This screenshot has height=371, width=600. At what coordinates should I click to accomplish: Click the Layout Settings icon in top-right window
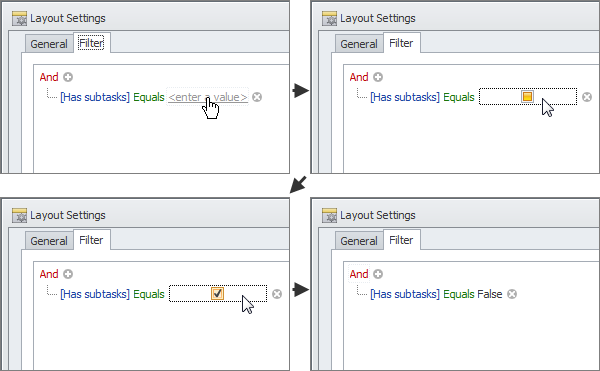click(329, 18)
